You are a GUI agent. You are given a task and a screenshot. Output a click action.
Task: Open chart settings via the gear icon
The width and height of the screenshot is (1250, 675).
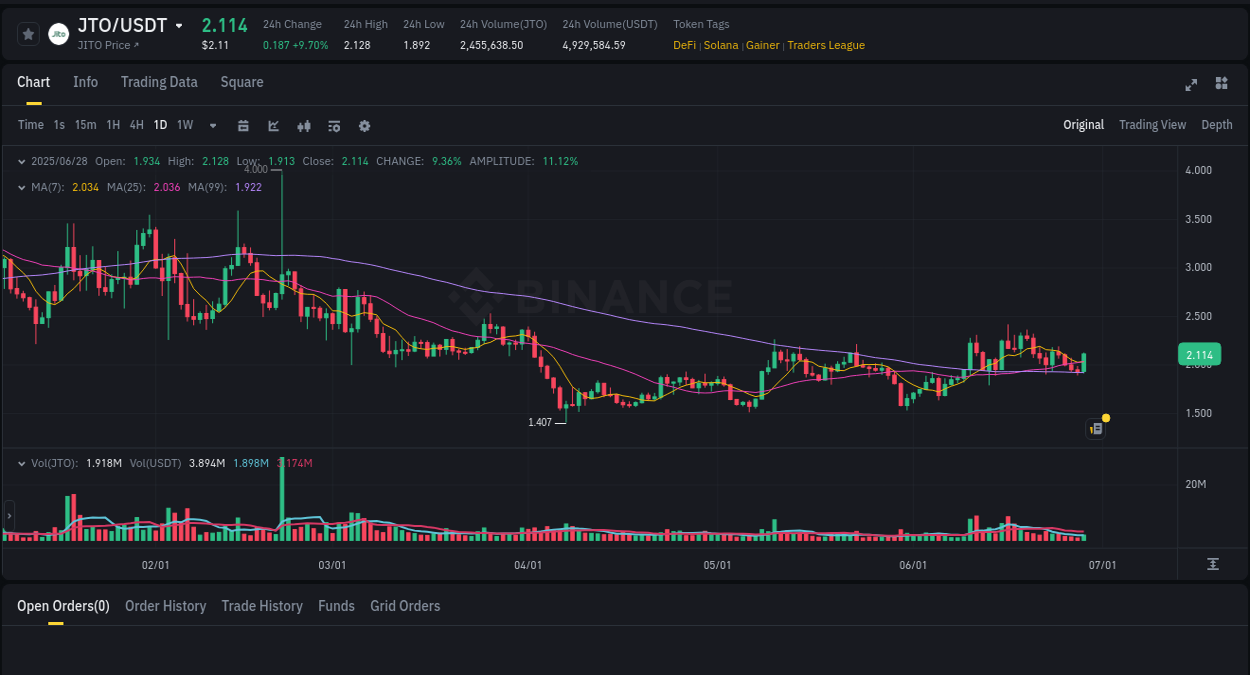(363, 125)
